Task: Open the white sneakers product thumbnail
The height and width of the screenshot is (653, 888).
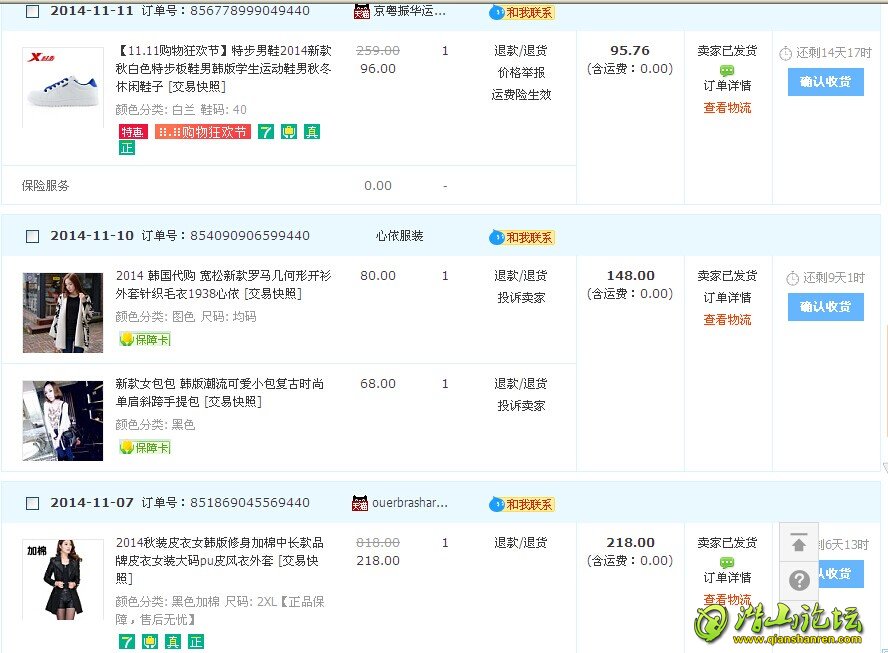Action: (62, 86)
